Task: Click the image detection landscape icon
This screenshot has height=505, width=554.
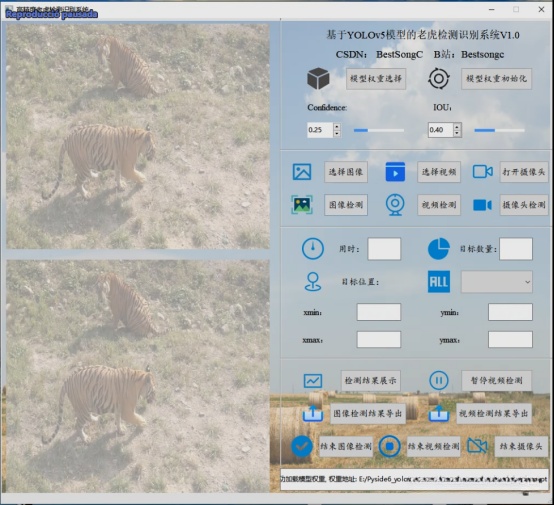Action: point(302,204)
